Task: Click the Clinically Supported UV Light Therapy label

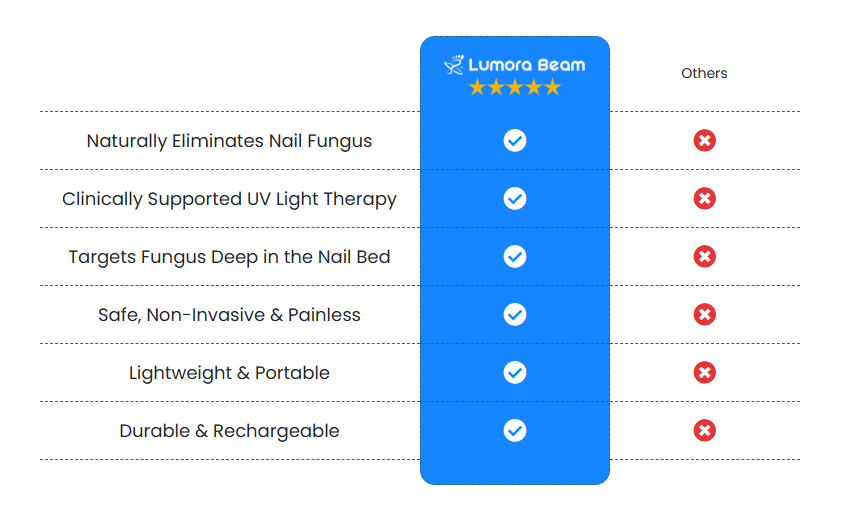Action: [229, 199]
